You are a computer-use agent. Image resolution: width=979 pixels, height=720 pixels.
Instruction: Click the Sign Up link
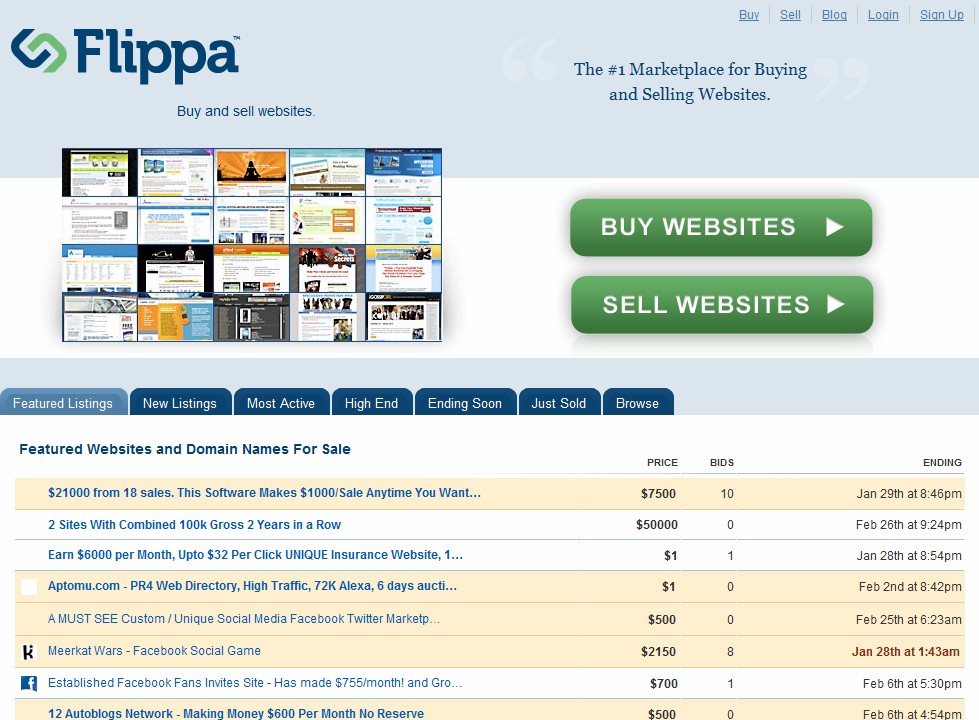(x=942, y=14)
